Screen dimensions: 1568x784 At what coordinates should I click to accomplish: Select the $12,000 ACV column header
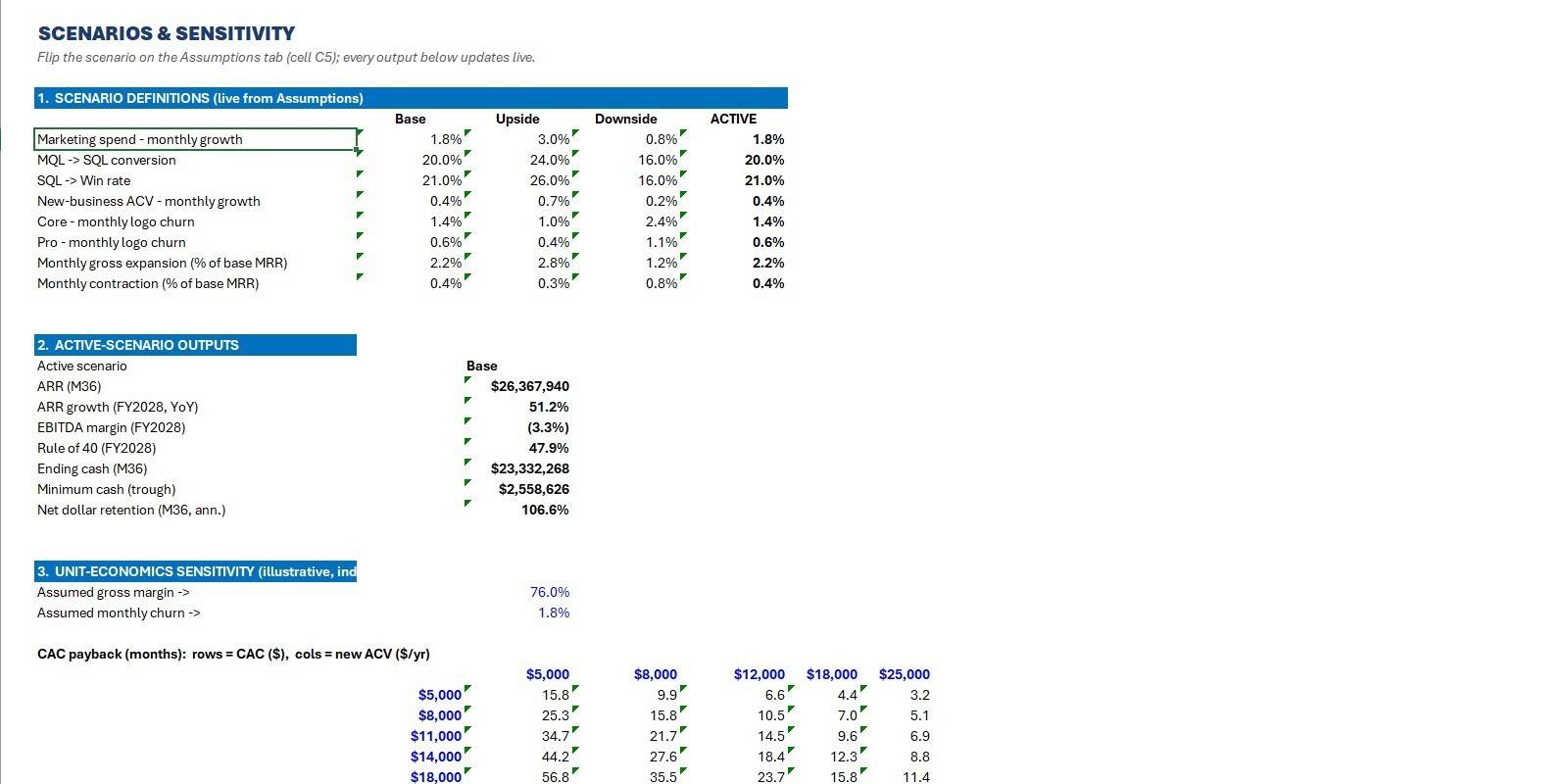(x=759, y=674)
